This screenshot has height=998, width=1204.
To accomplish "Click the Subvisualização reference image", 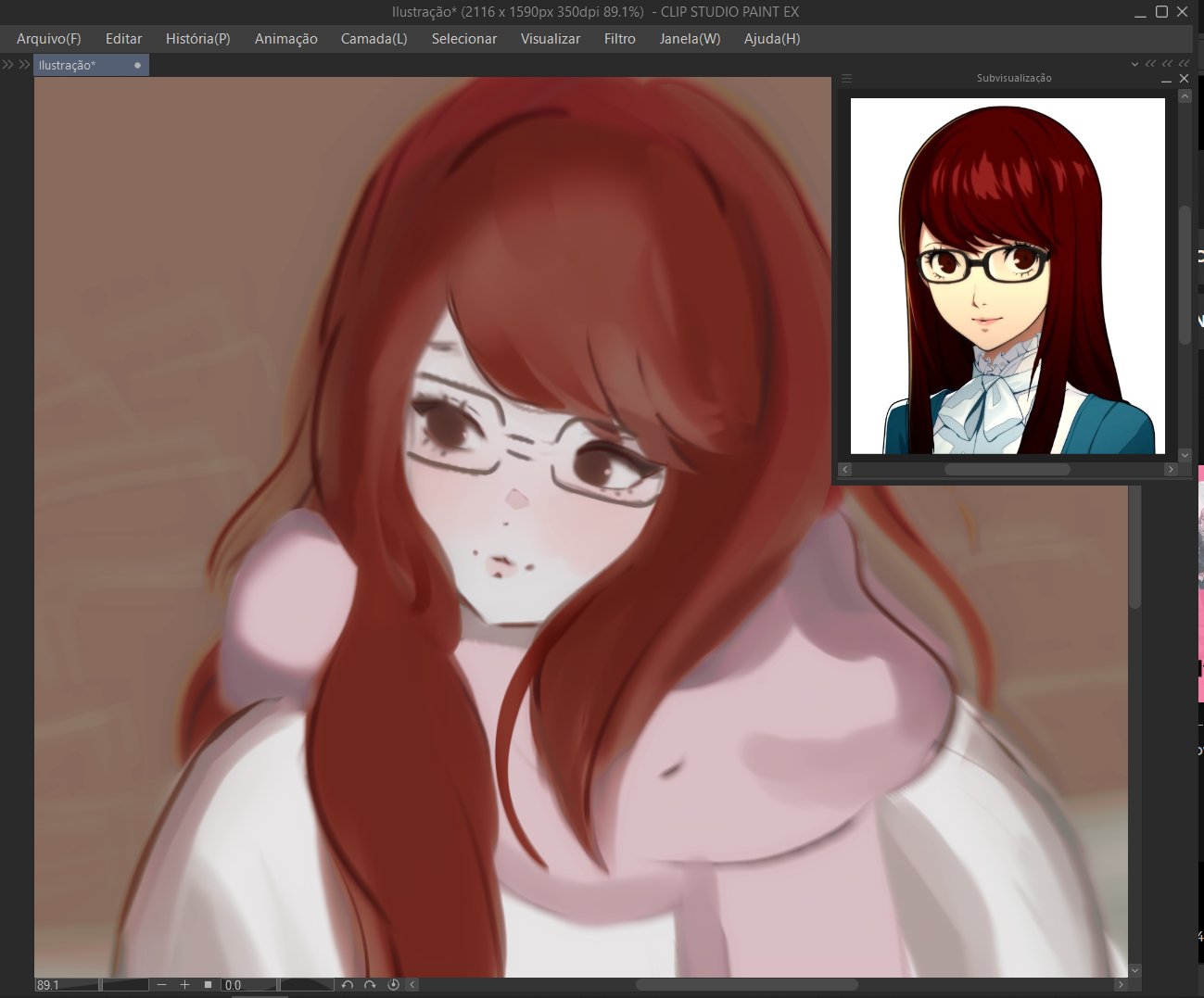I will 1008,275.
